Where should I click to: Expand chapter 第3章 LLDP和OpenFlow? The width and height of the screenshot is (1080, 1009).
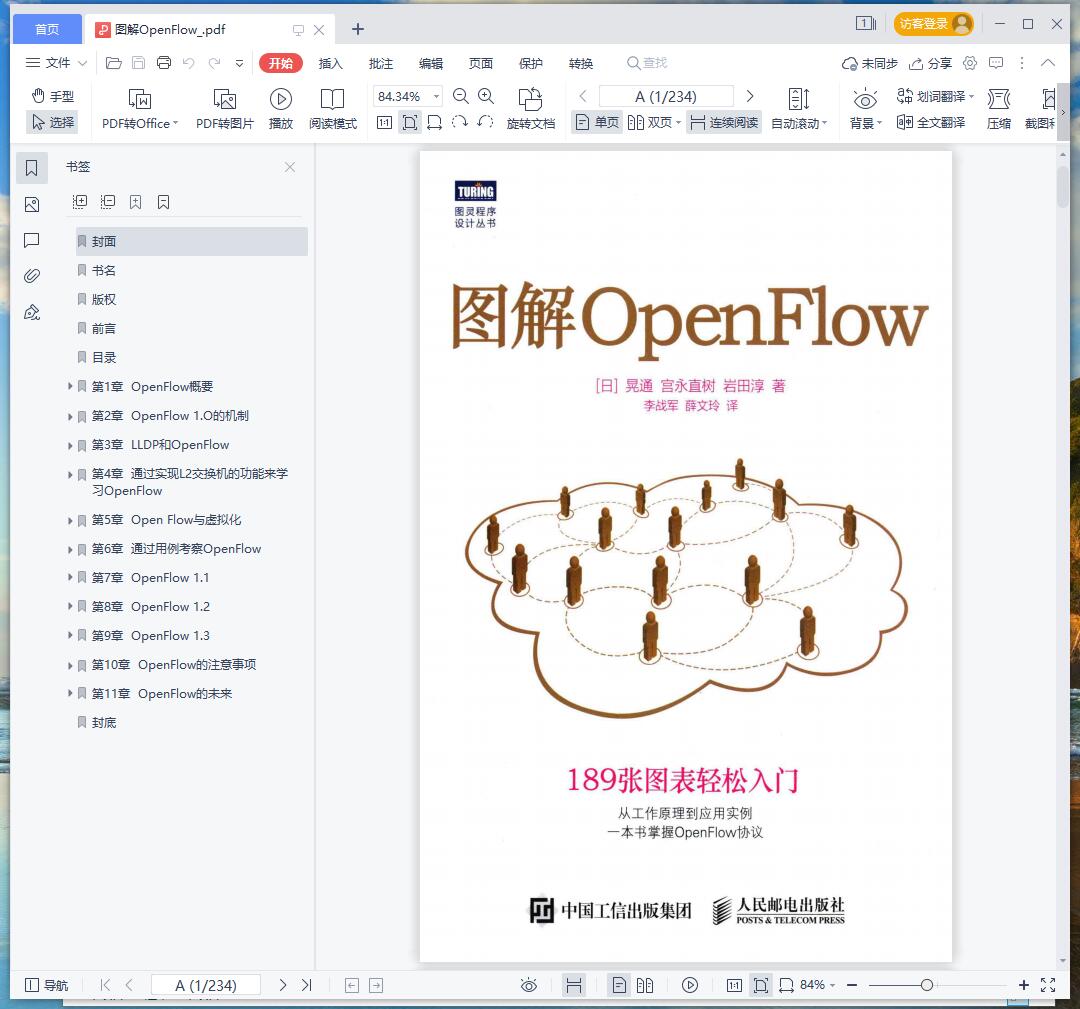[70, 445]
